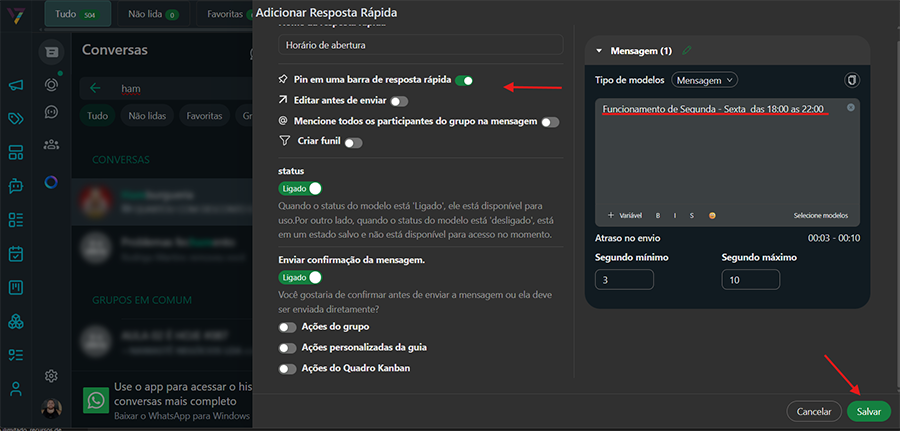Toggle Criar funil switch
This screenshot has height=431, width=900.
click(x=353, y=143)
